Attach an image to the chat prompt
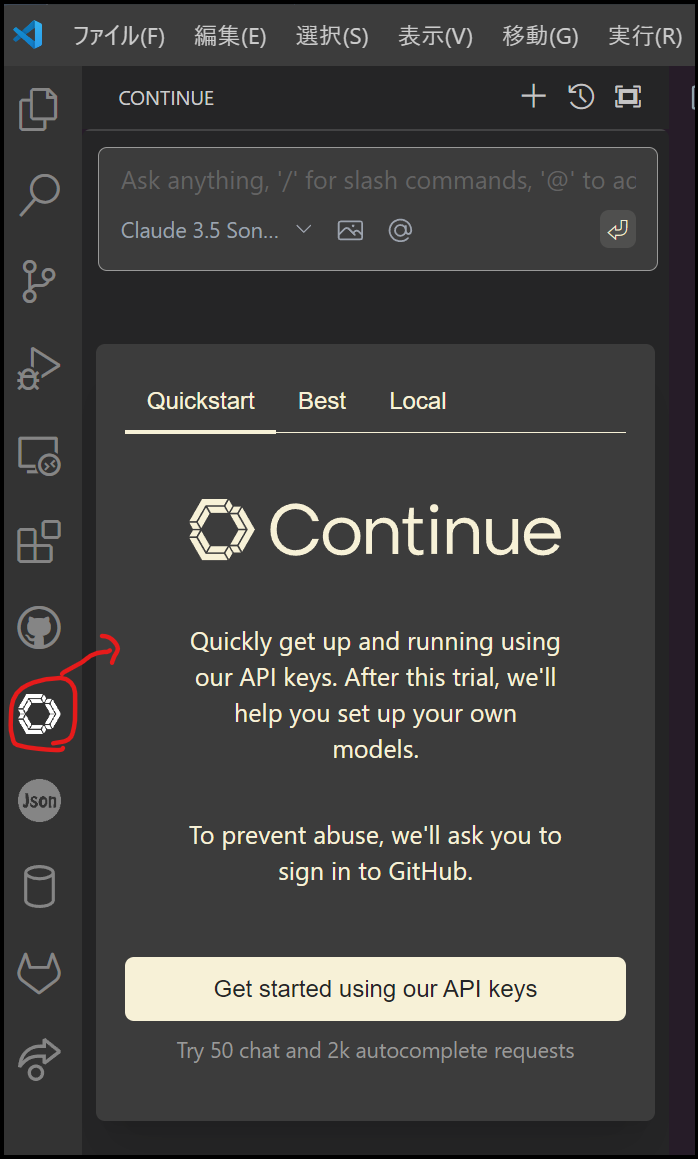This screenshot has height=1159, width=698. 350,230
